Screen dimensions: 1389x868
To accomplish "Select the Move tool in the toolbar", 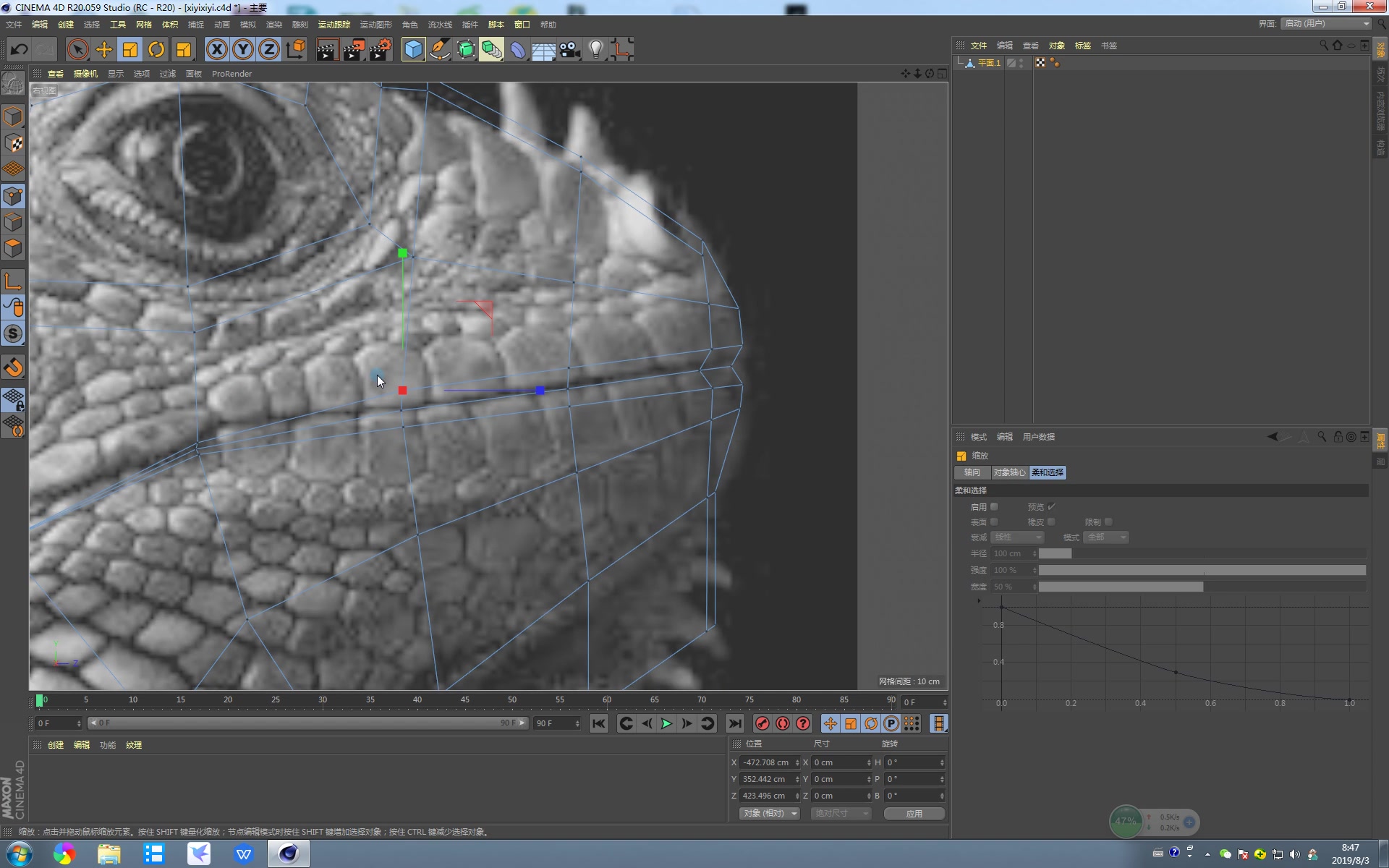I will [x=103, y=49].
